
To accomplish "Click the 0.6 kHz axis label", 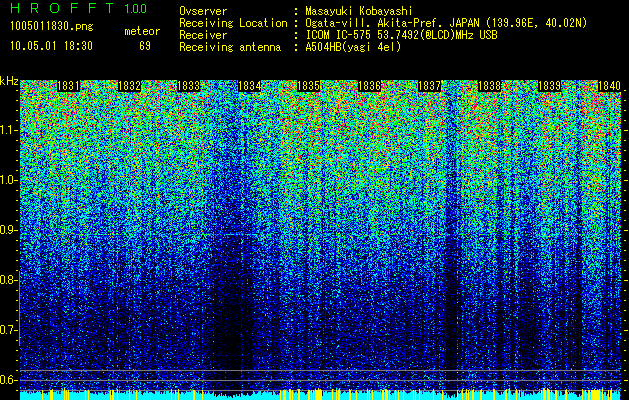I will [8, 380].
